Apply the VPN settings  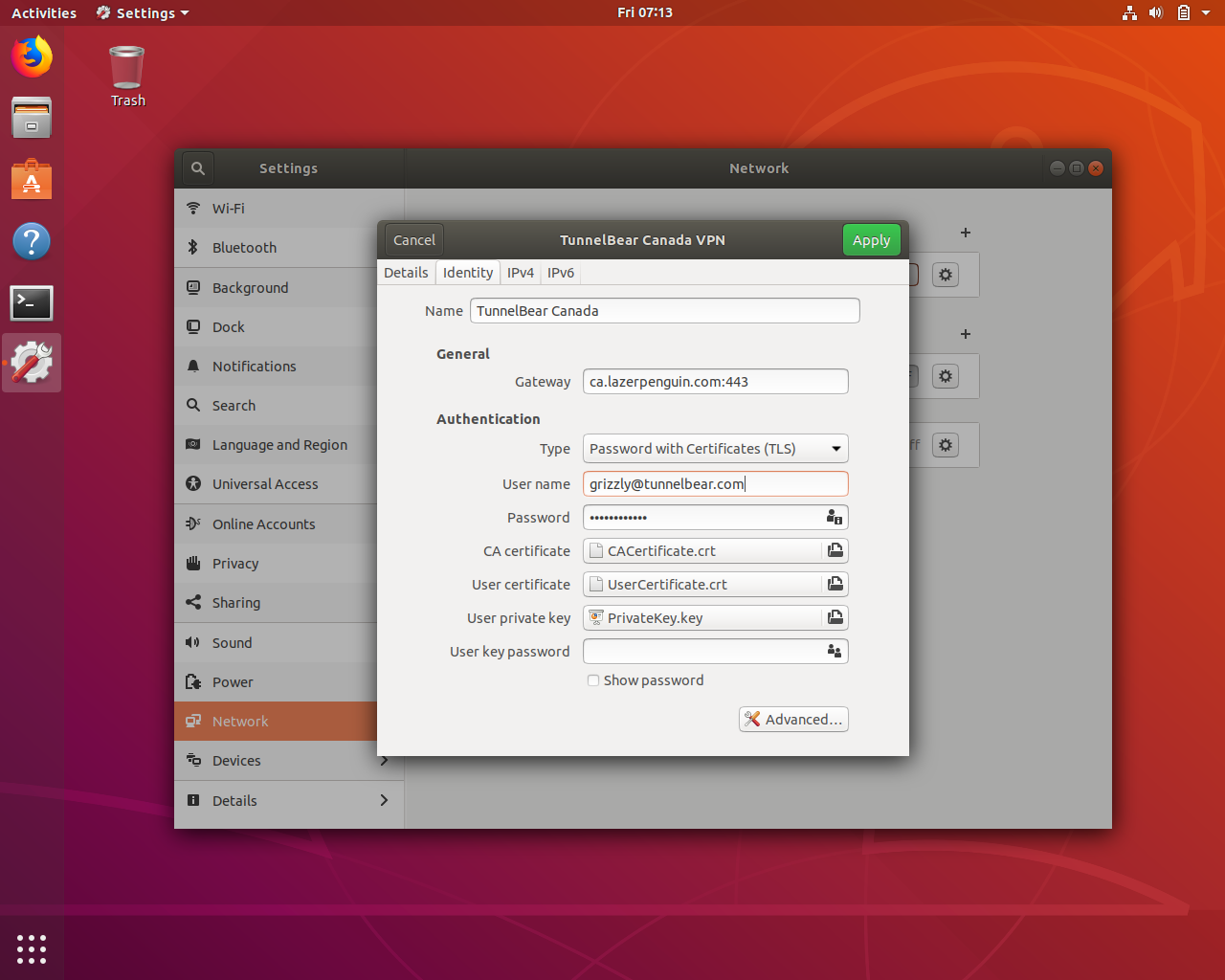pos(871,240)
